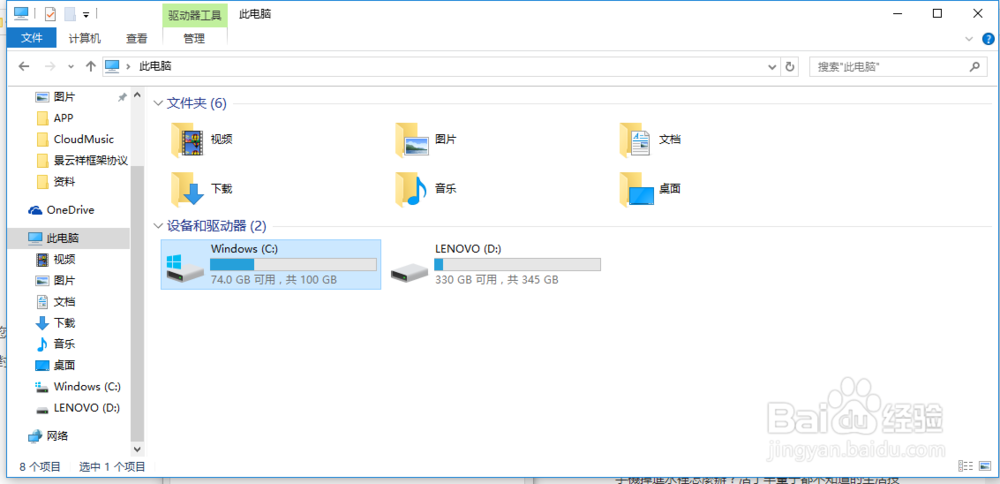Screen dimensions: 1000x484
Task: Click 此电脑 in address bar breadcrumb
Action: (155, 66)
